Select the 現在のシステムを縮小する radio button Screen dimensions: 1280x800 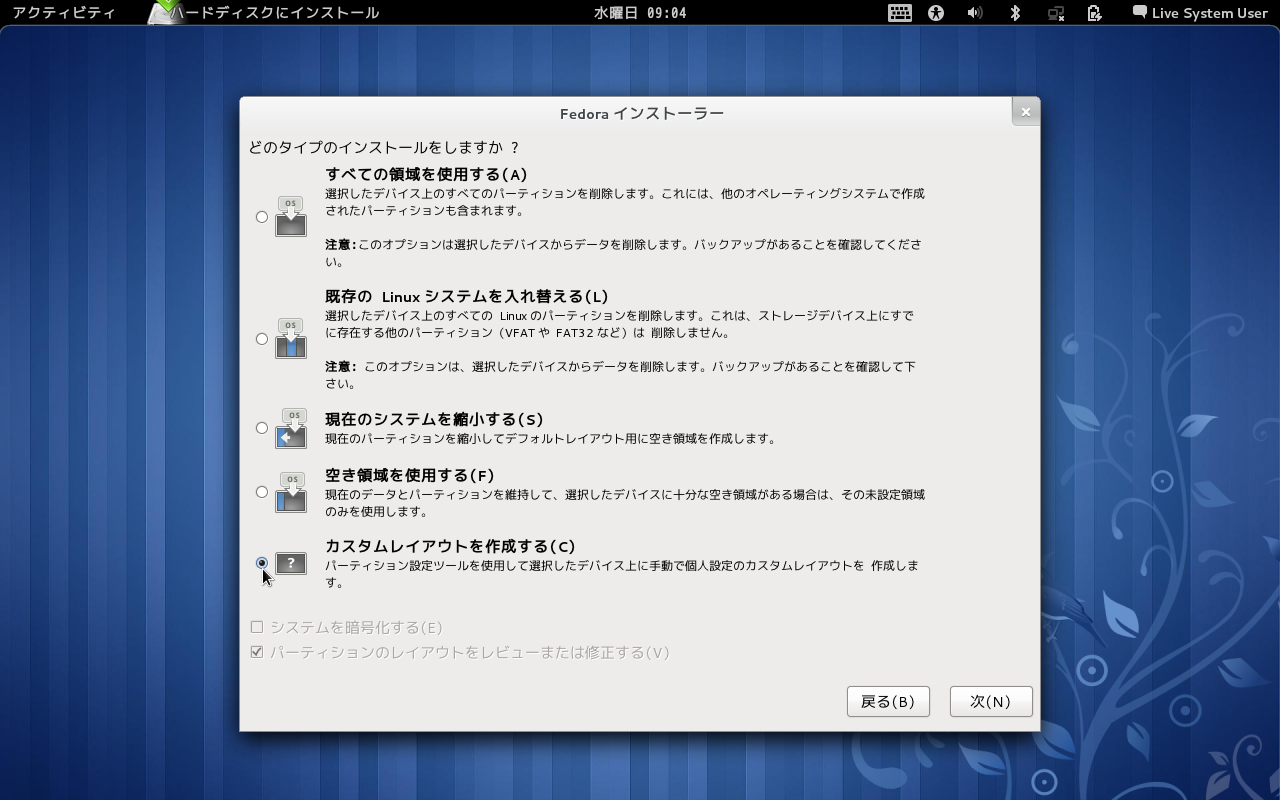(x=262, y=428)
